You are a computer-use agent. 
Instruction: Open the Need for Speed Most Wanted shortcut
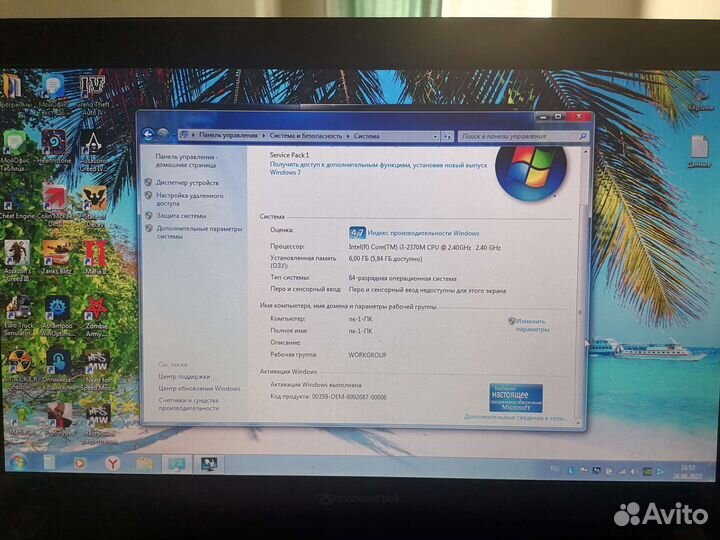tap(96, 371)
